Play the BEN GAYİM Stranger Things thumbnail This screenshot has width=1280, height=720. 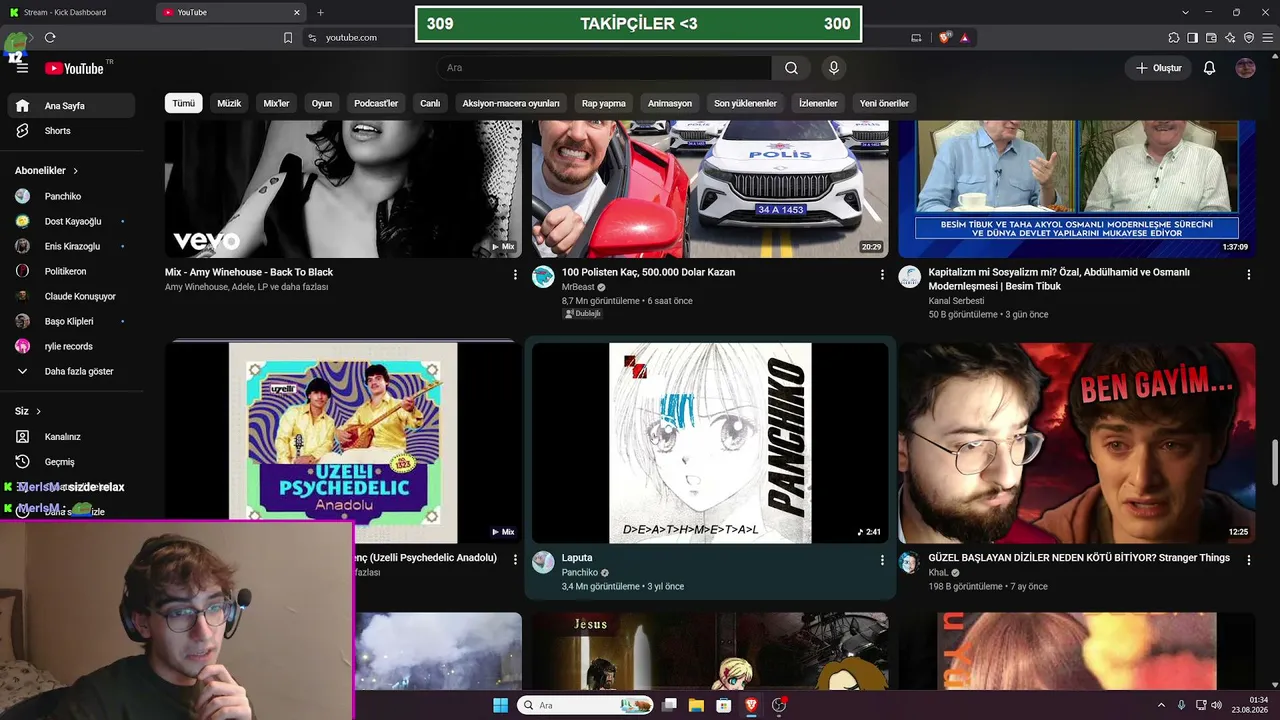[x=1077, y=443]
